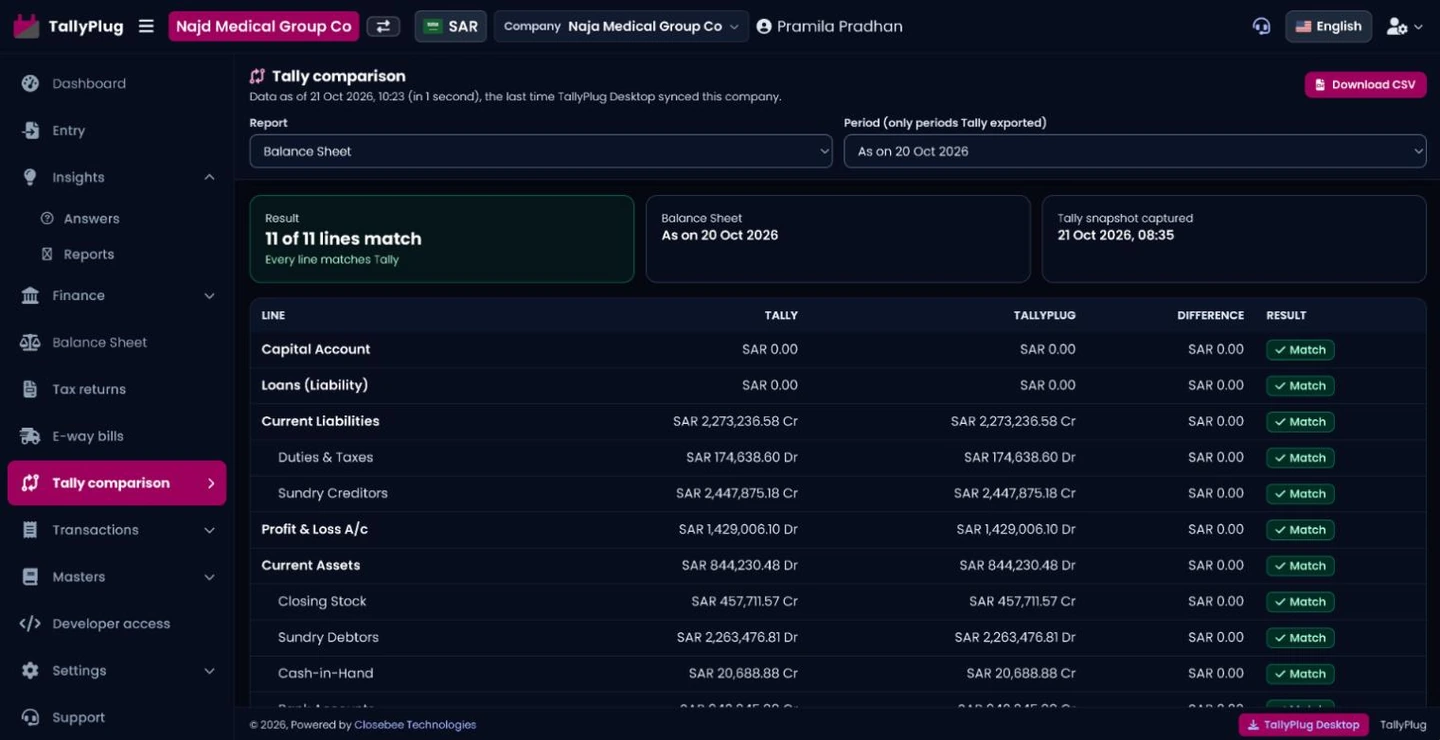Expand the Transactions menu chevron
Screen dimensions: 1440x740
pyautogui.click(x=209, y=530)
